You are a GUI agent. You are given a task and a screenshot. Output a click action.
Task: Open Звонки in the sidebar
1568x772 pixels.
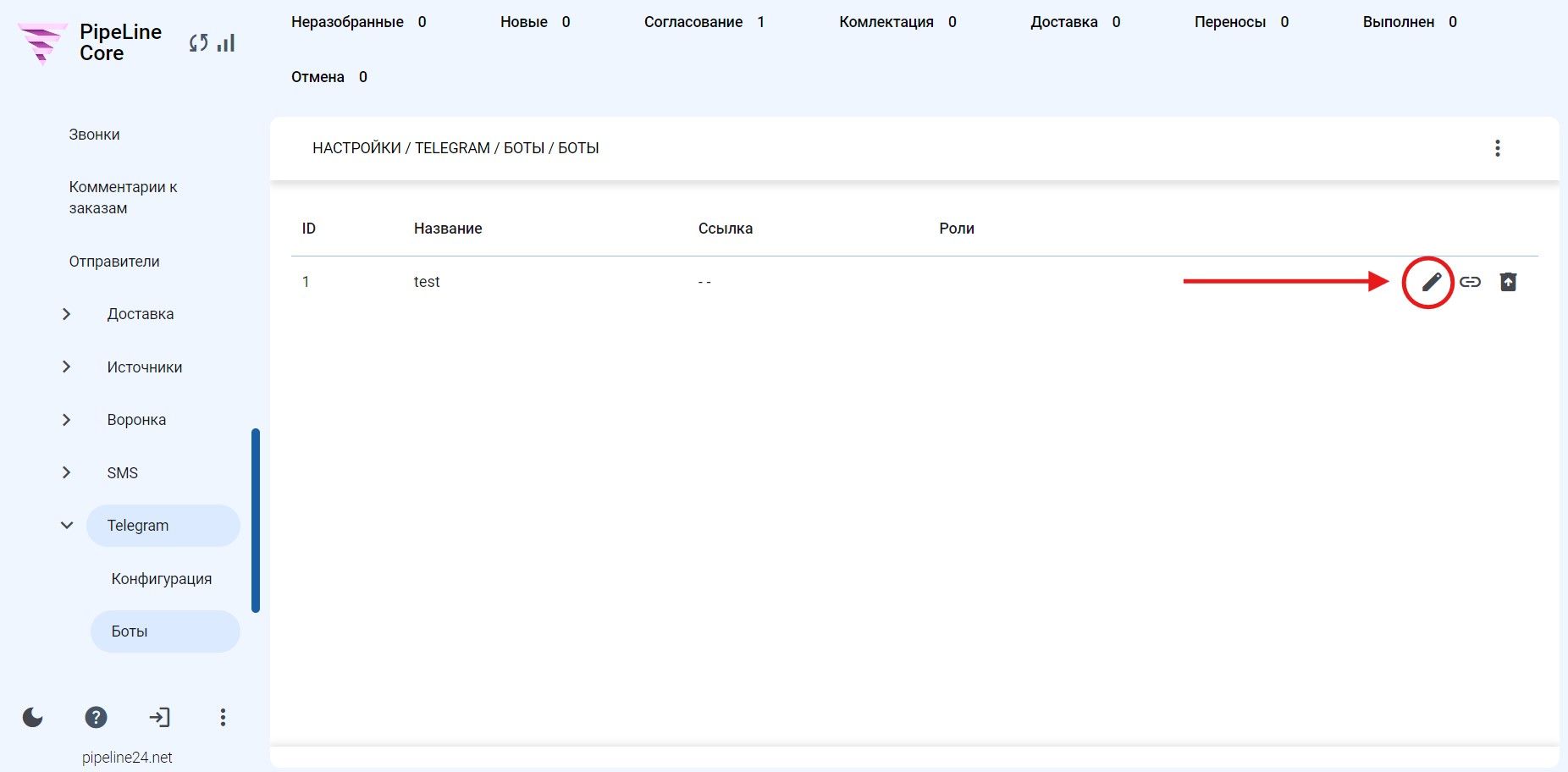click(95, 135)
